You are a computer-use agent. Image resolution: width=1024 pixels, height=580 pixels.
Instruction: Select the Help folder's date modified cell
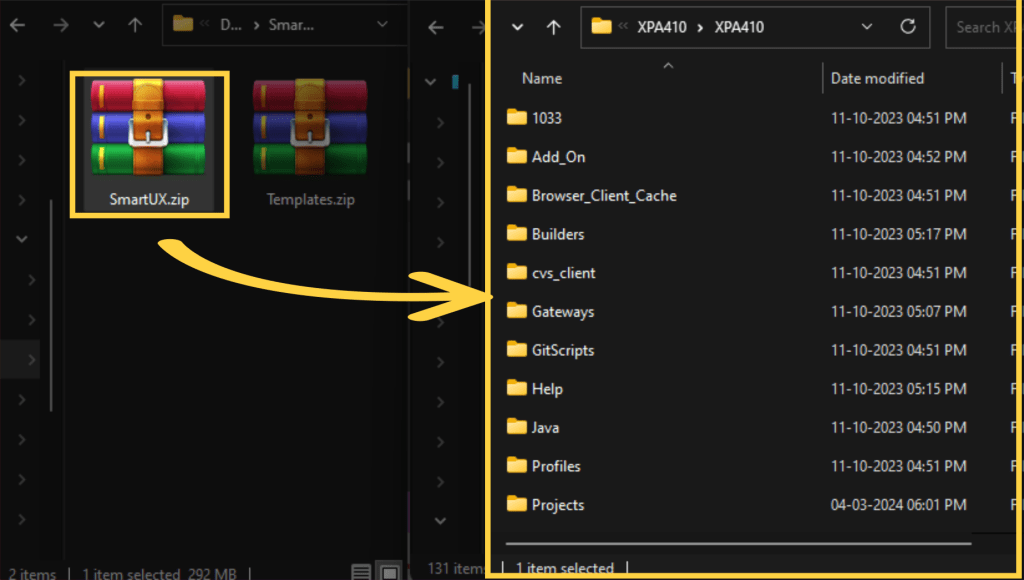898,389
